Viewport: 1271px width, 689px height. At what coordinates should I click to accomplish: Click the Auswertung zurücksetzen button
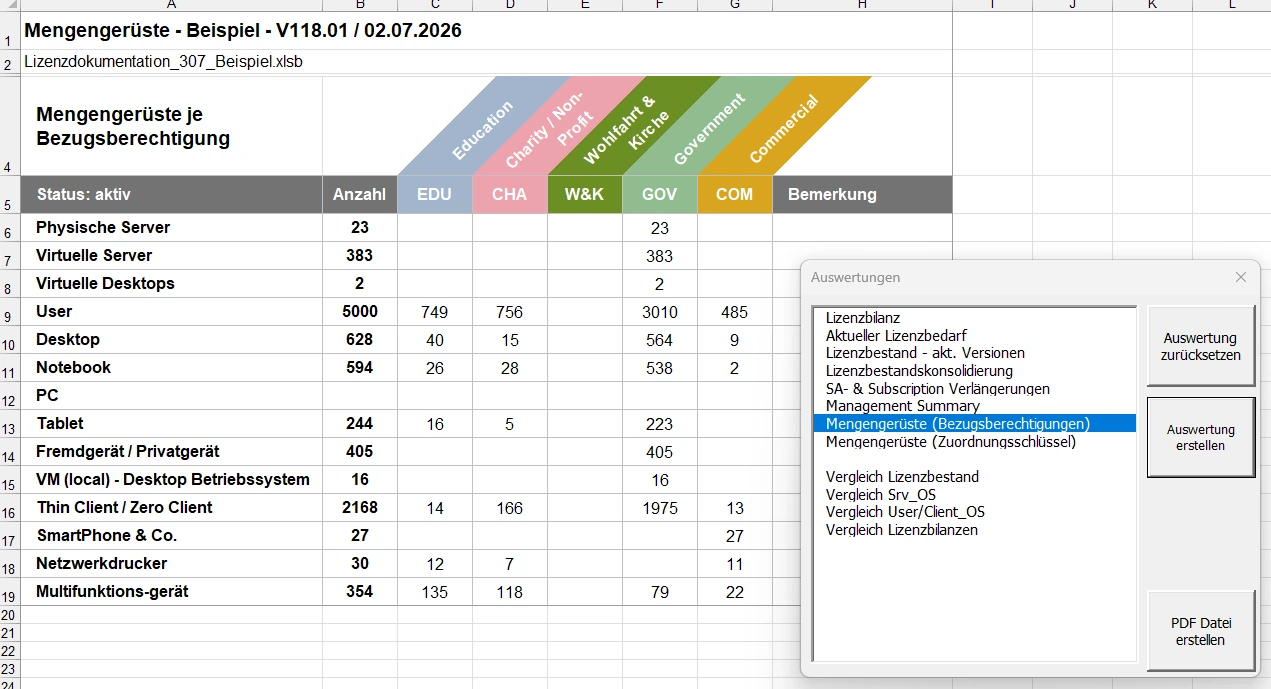1200,346
